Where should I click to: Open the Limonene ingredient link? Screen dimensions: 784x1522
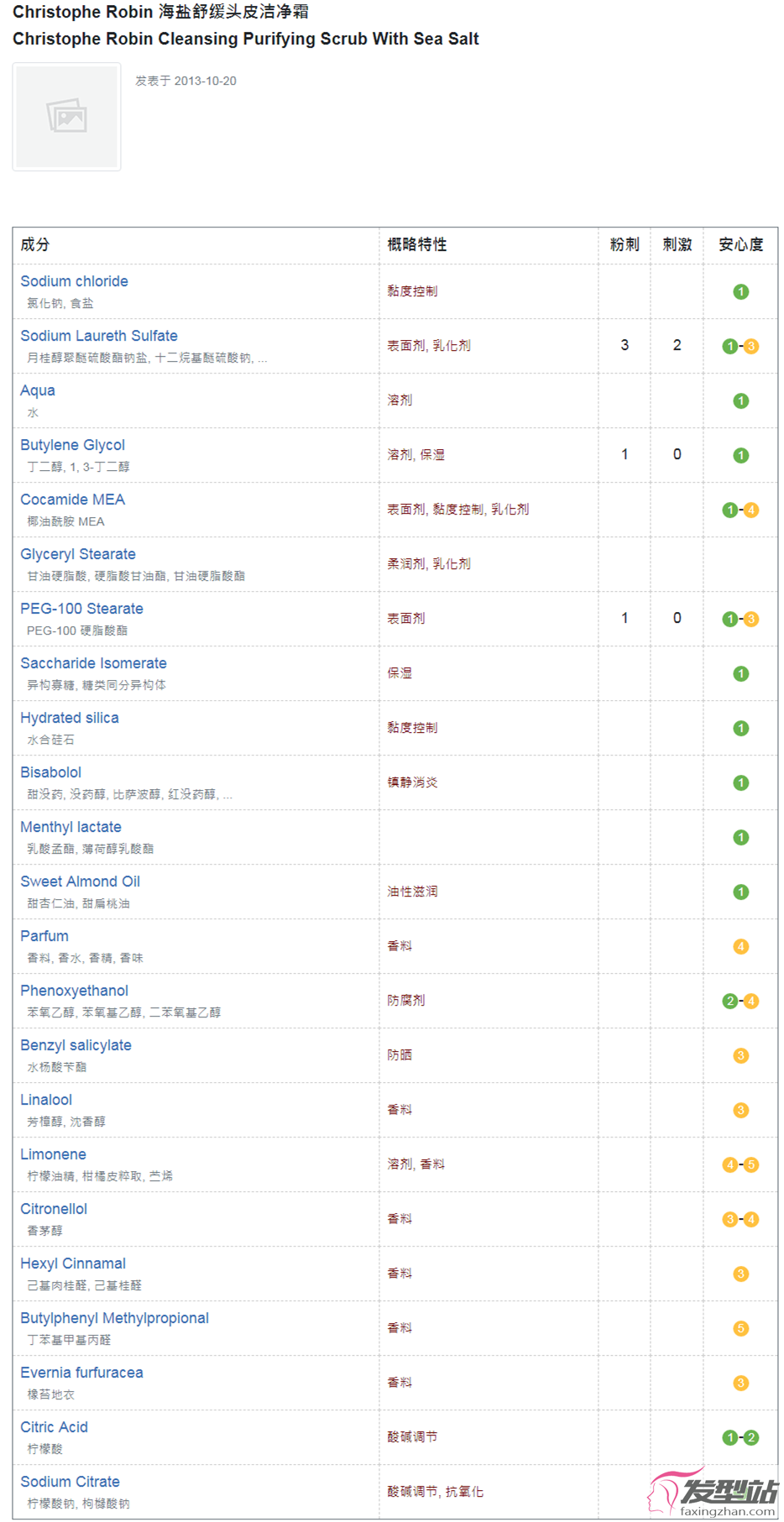click(x=53, y=1154)
